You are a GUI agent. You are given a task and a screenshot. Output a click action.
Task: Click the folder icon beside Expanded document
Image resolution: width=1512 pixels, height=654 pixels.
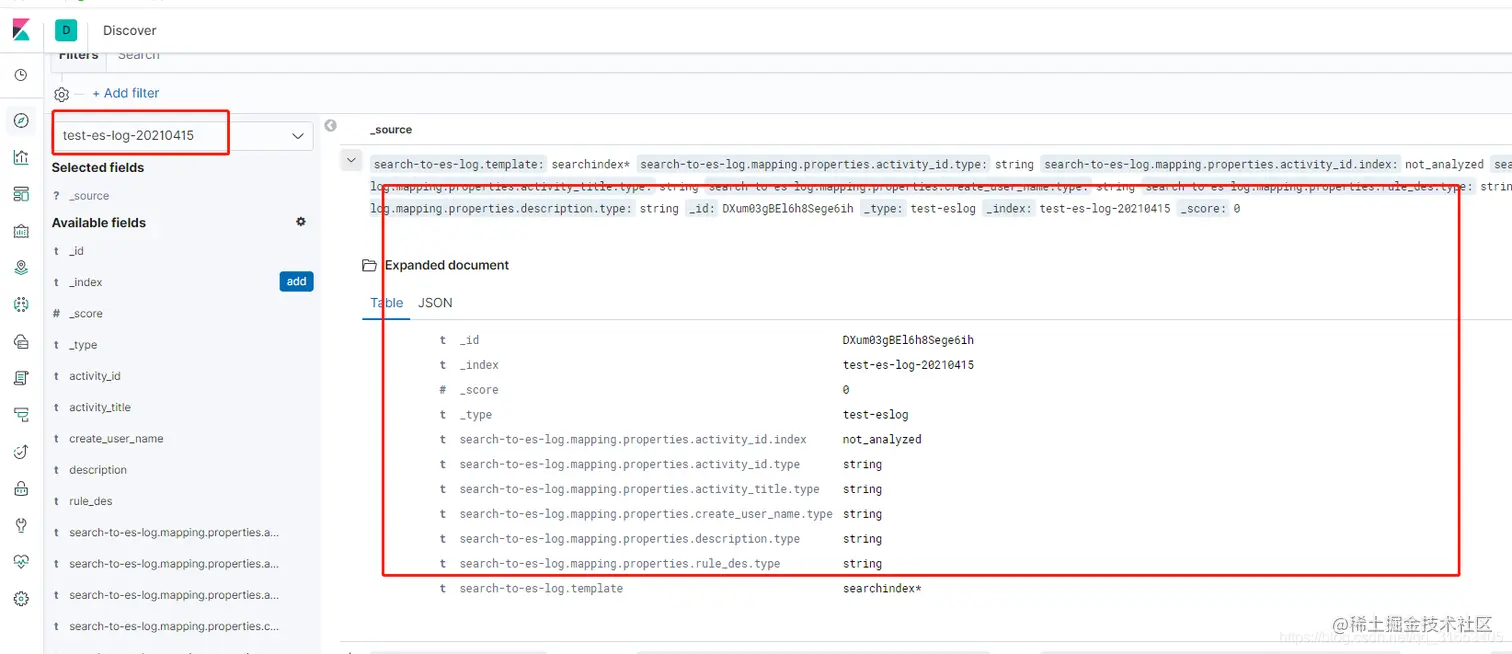[x=369, y=265]
